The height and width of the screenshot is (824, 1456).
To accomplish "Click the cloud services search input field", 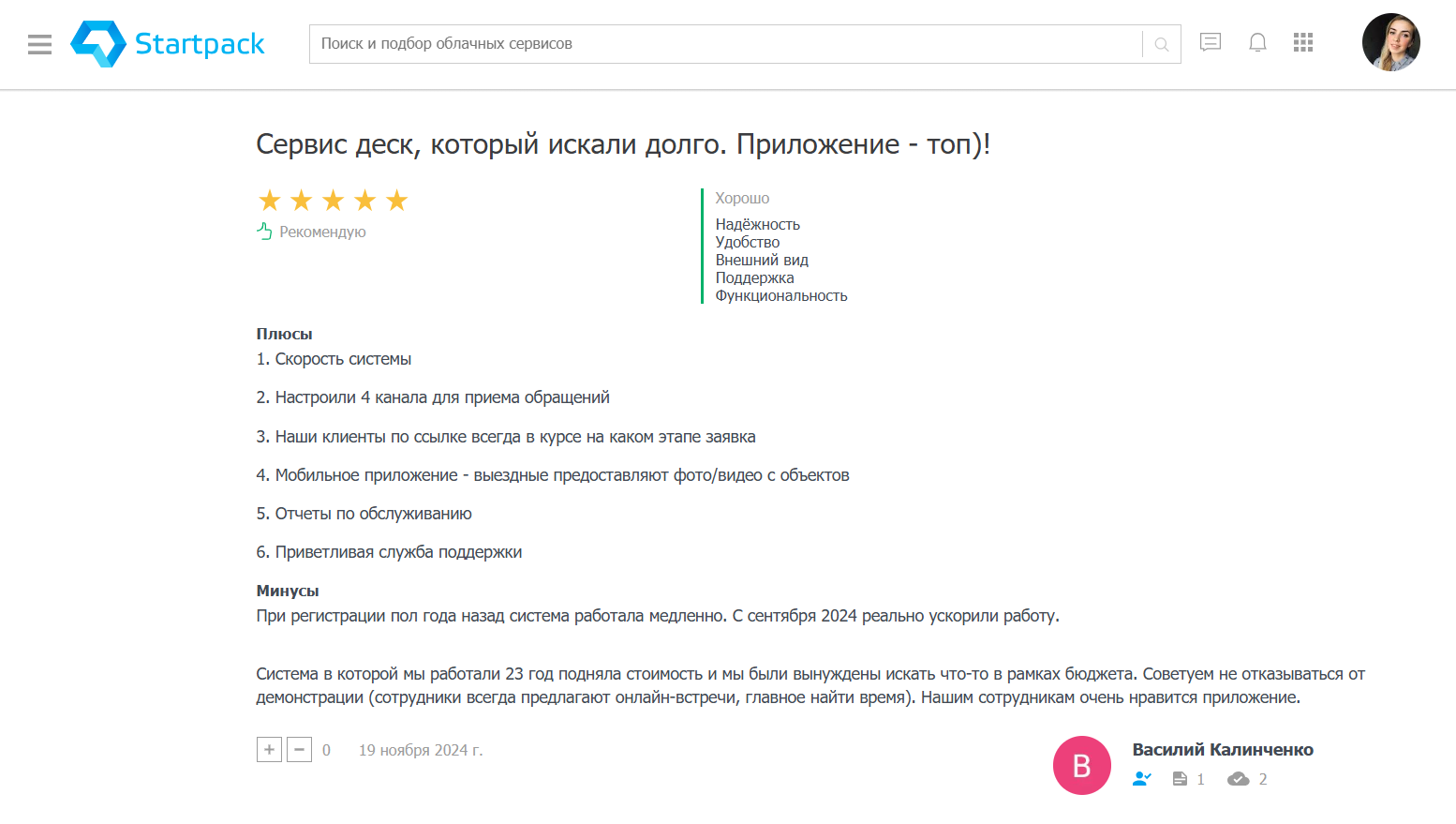I will (x=656, y=44).
